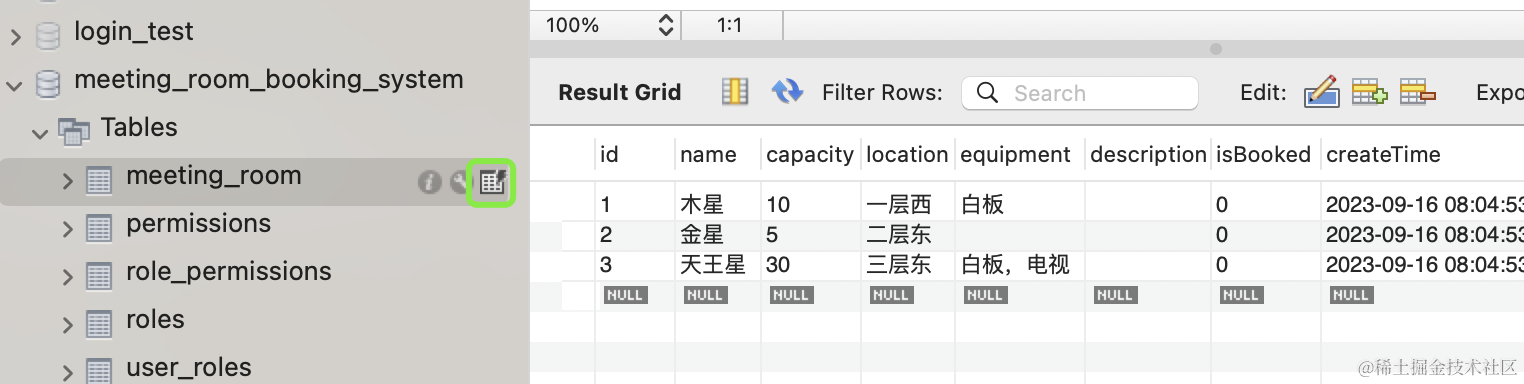
Task: Toggle wrap cell content grid icon
Action: pyautogui.click(x=735, y=92)
